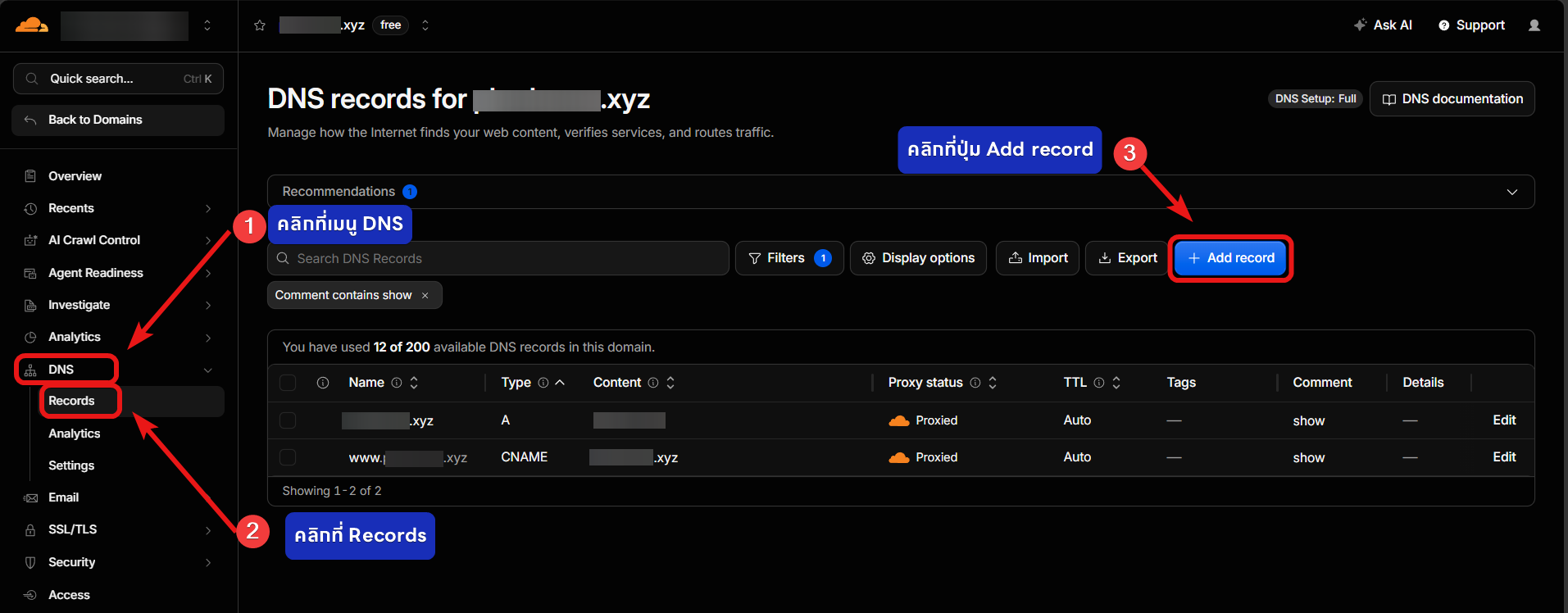This screenshot has height=613, width=1568.
Task: Open DNS Analytics submenu item
Action: click(74, 434)
